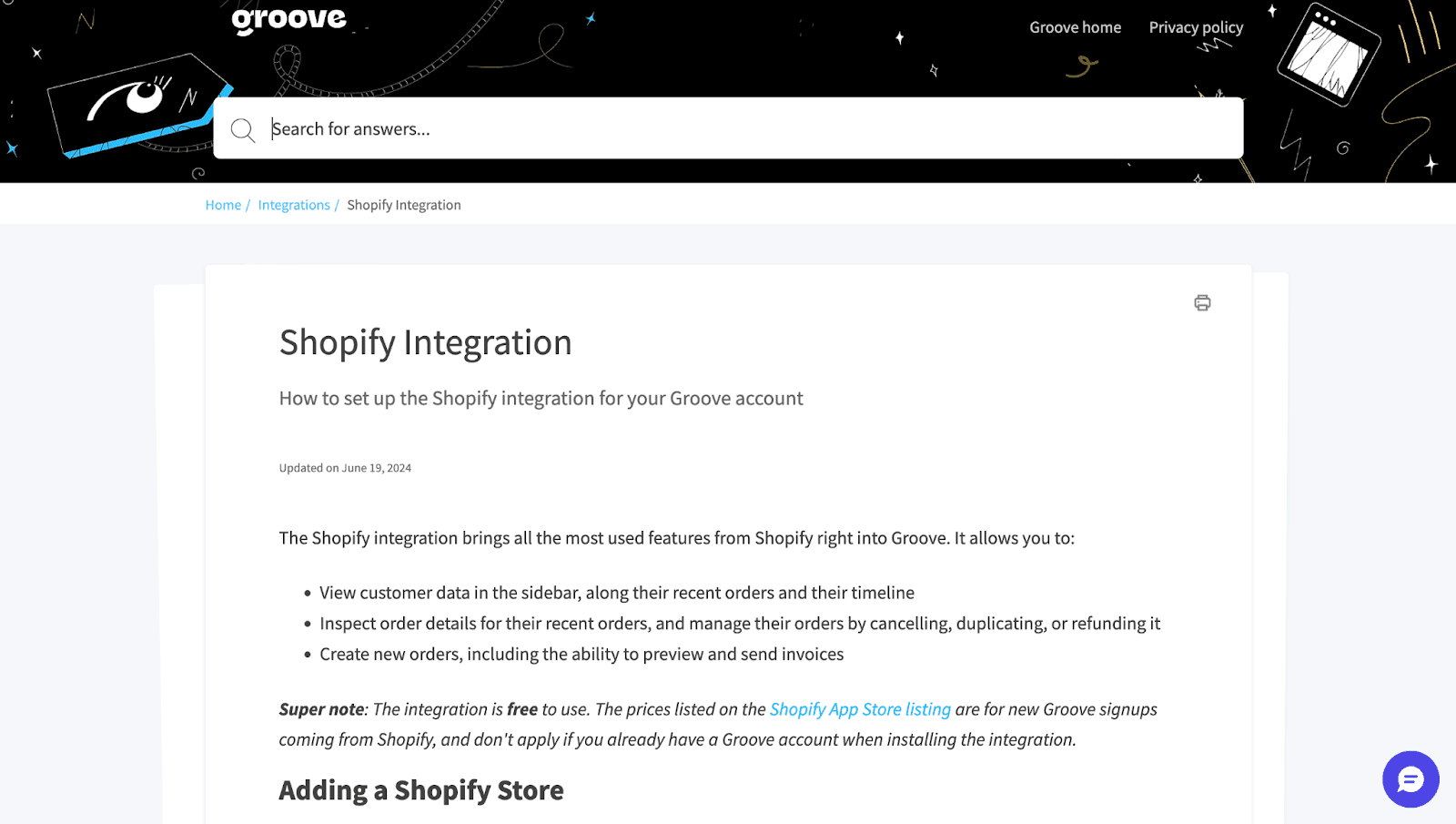Click the magnifying glass search icon

click(242, 129)
